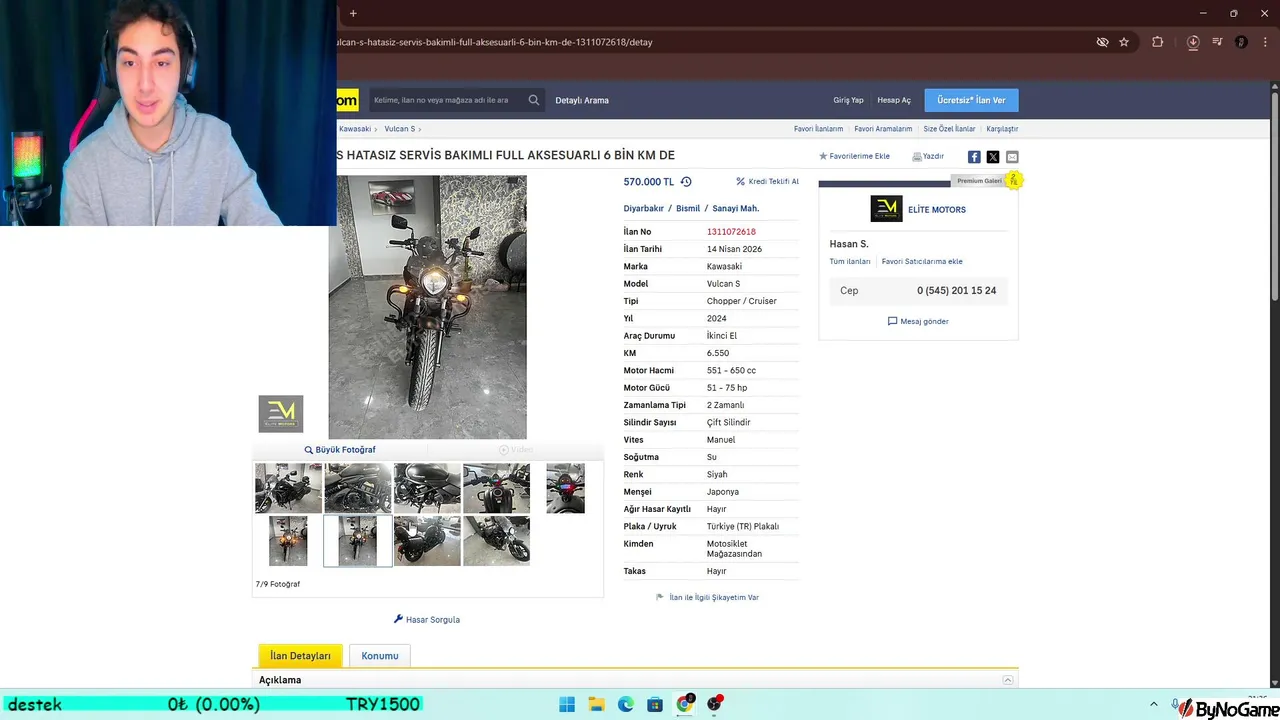Click the main motorcycle photo

(x=427, y=307)
